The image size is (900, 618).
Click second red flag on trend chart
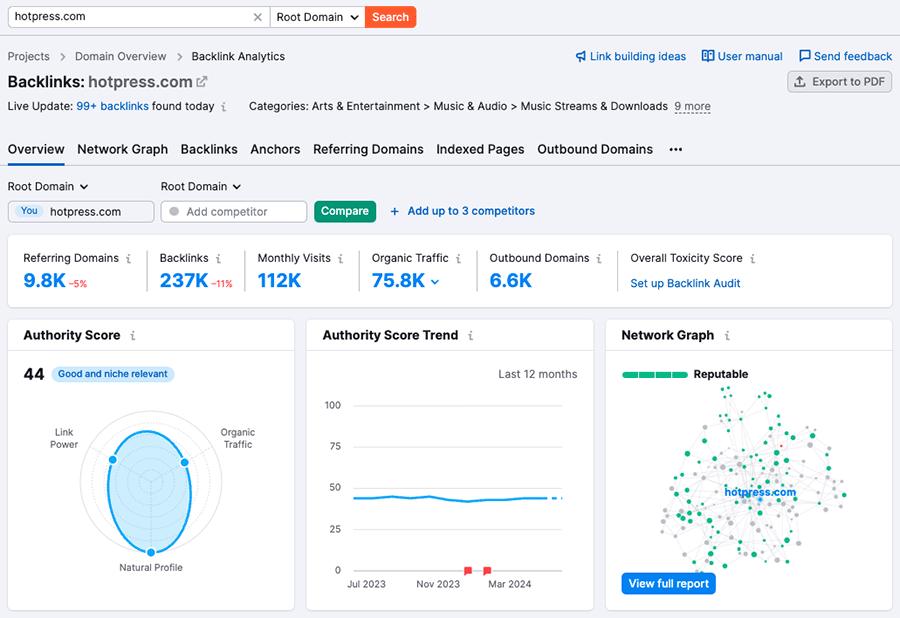point(487,570)
